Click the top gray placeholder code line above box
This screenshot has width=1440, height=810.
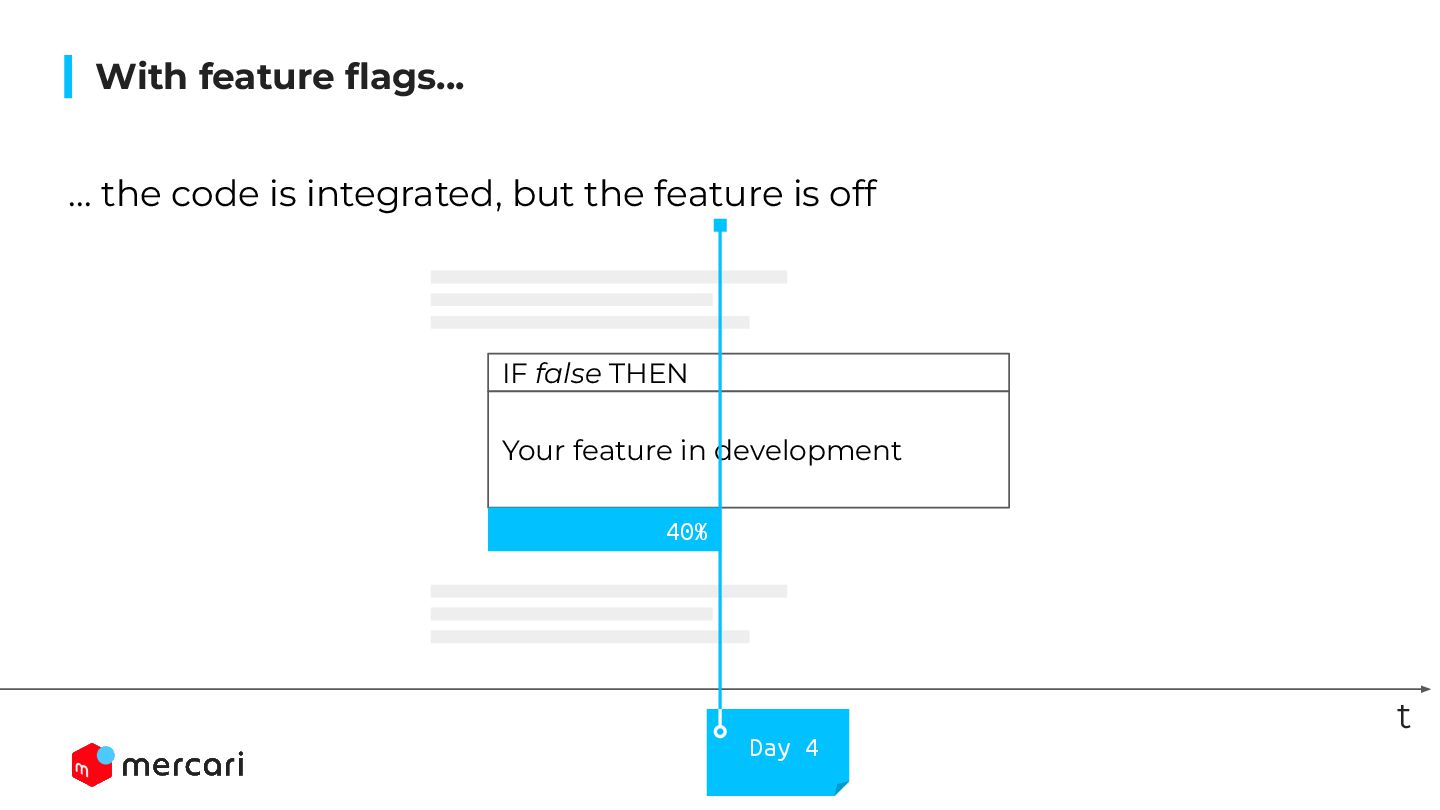[609, 277]
